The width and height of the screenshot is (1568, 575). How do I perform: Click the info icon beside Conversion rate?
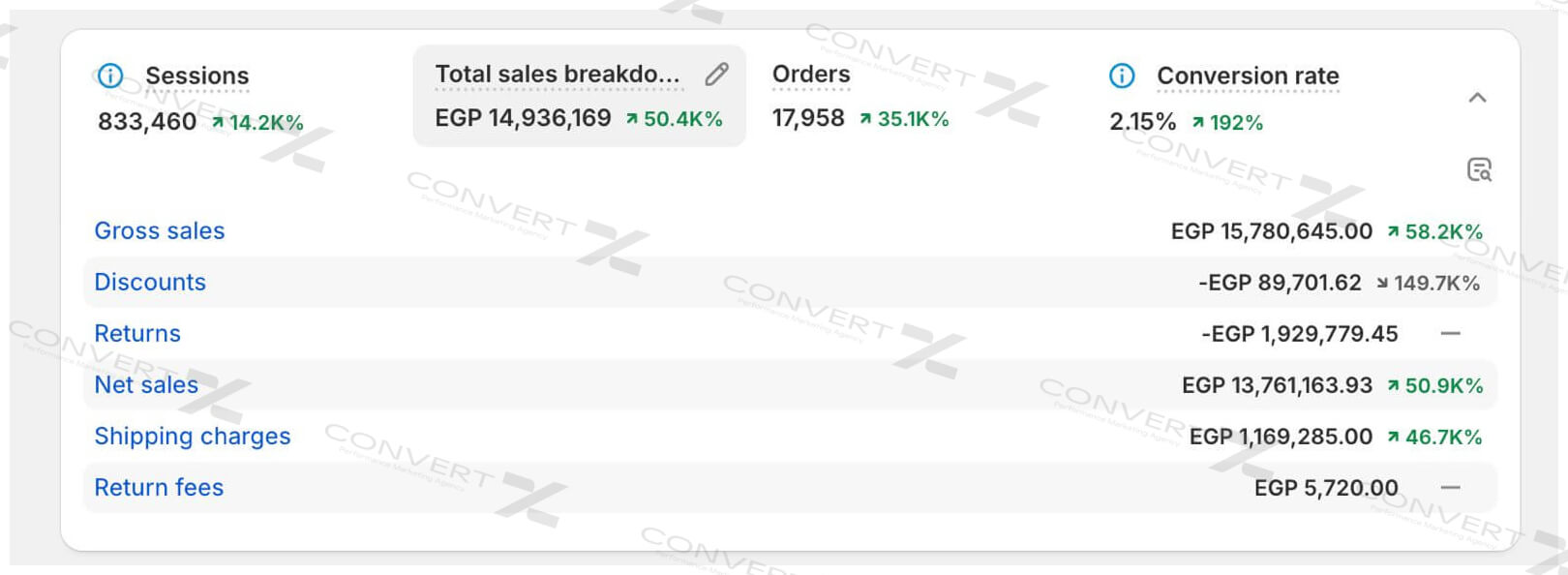tap(1122, 76)
